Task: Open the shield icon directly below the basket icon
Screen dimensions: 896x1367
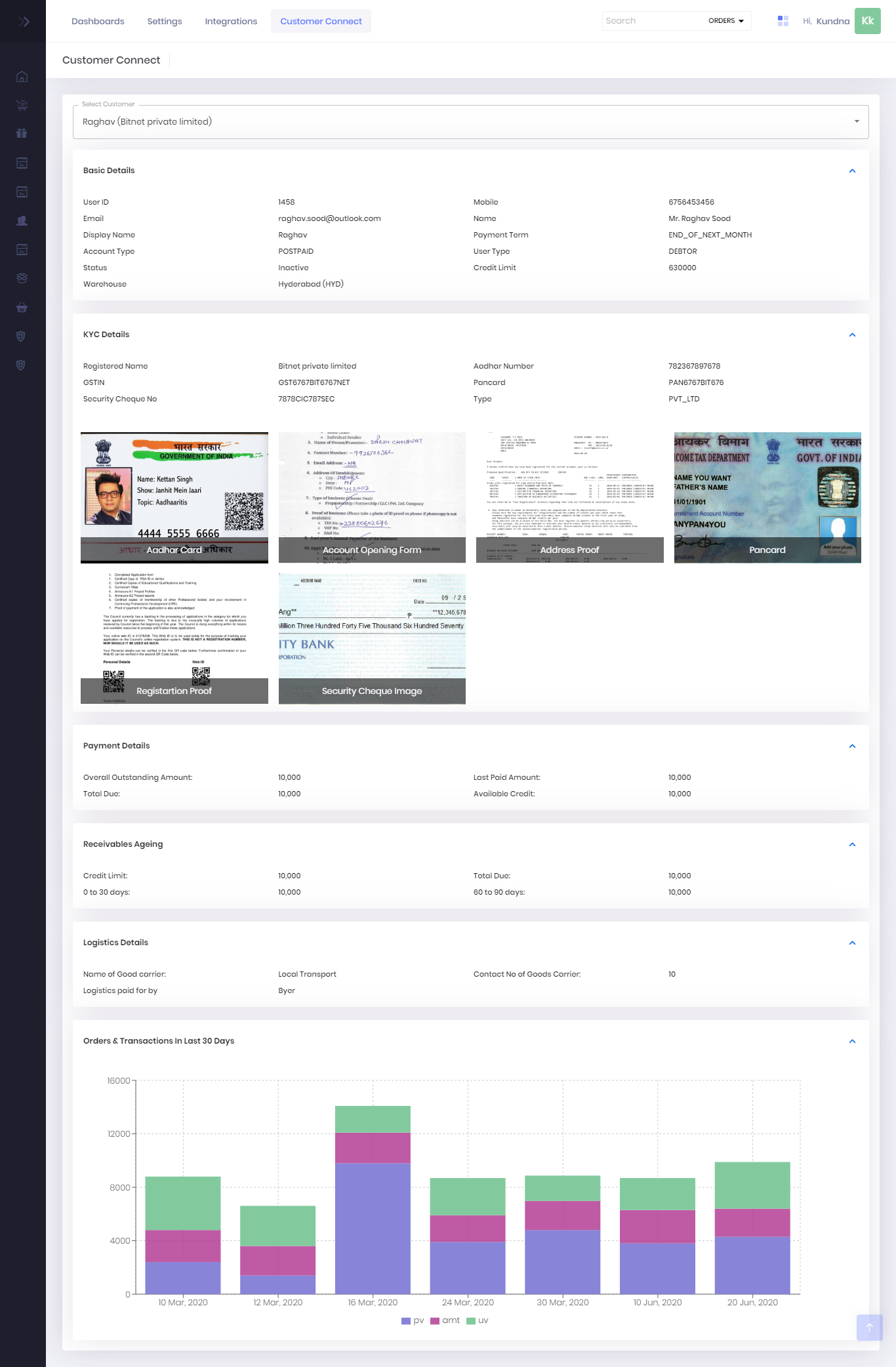Action: pyautogui.click(x=22, y=336)
